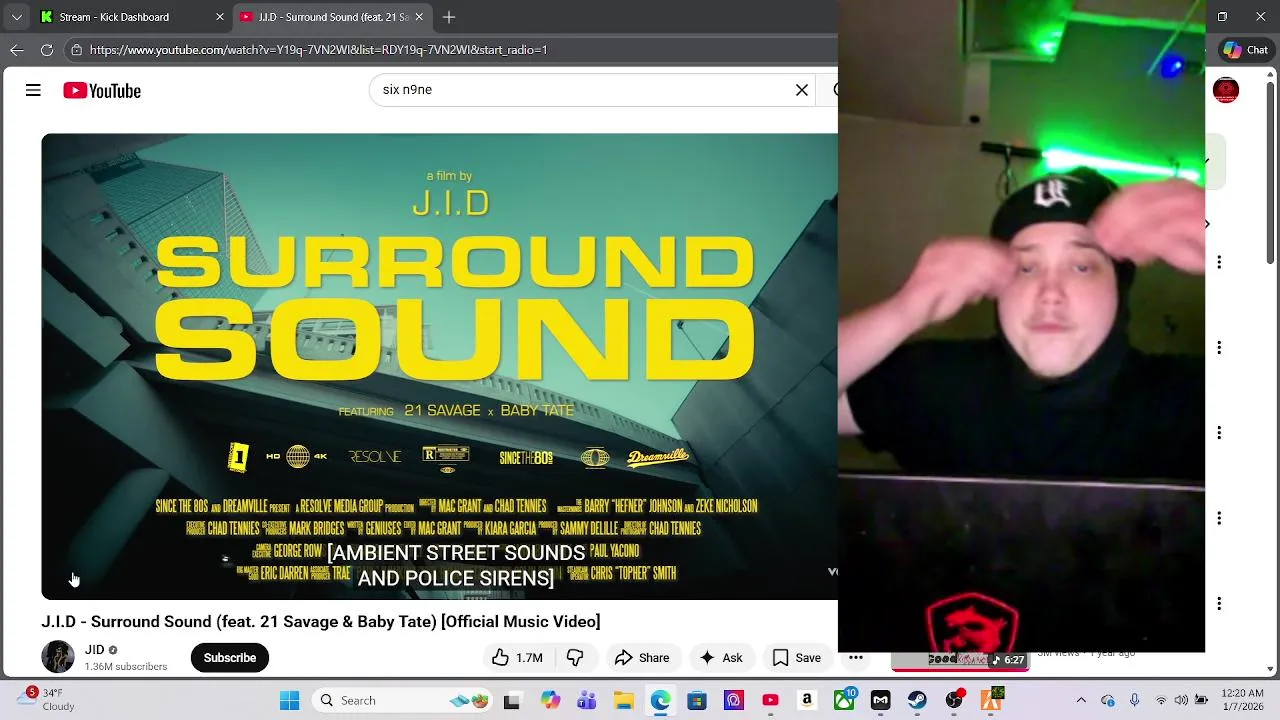Open the tab search dropdown arrow
This screenshot has width=1280, height=720.
tap(16, 17)
